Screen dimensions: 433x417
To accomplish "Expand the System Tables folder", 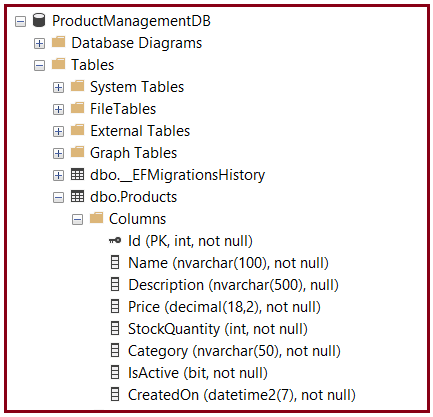I will pos(58,88).
